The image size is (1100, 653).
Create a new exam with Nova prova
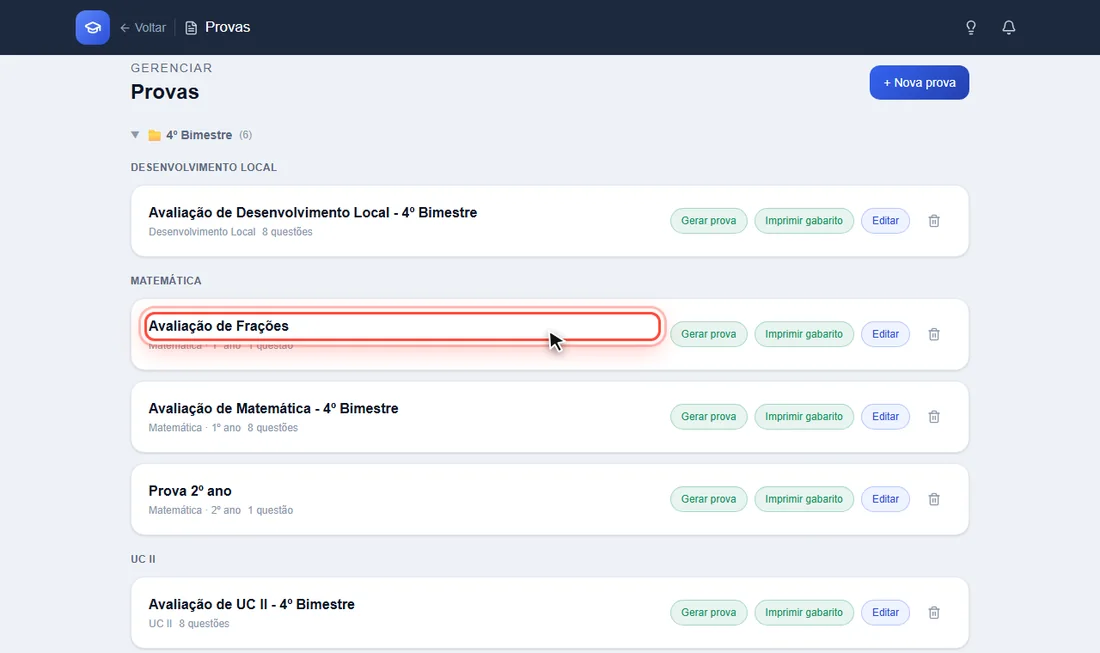(919, 83)
